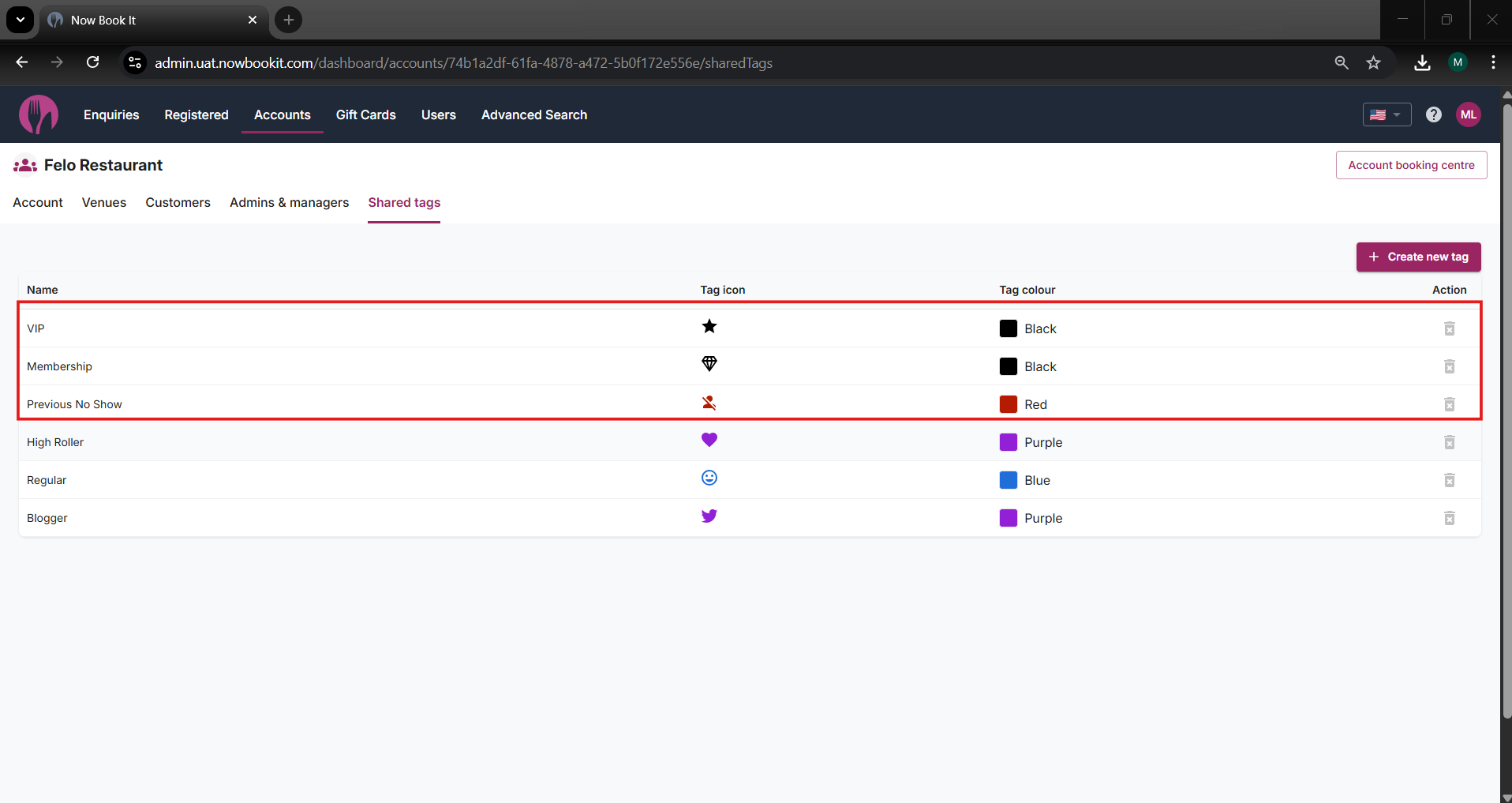Remove the High Roller tag
The image size is (1512, 803).
[1449, 442]
